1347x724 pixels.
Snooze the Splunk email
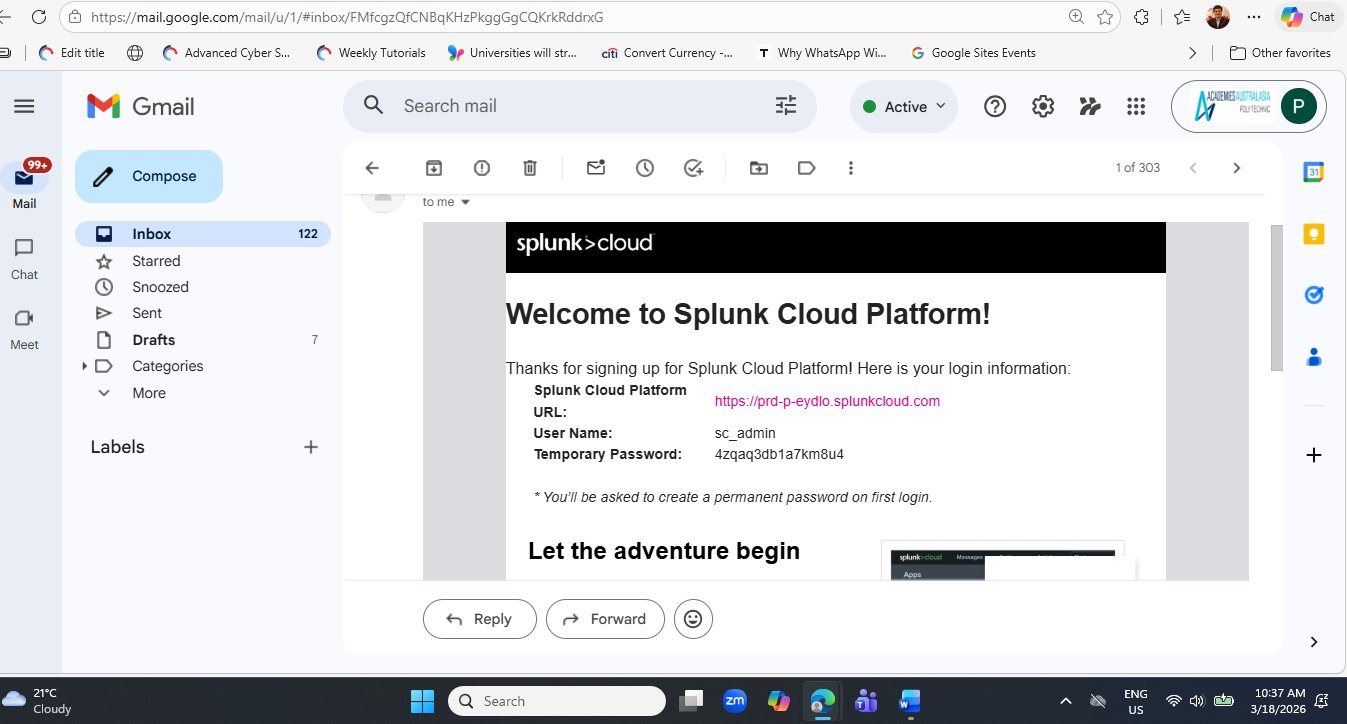[645, 167]
